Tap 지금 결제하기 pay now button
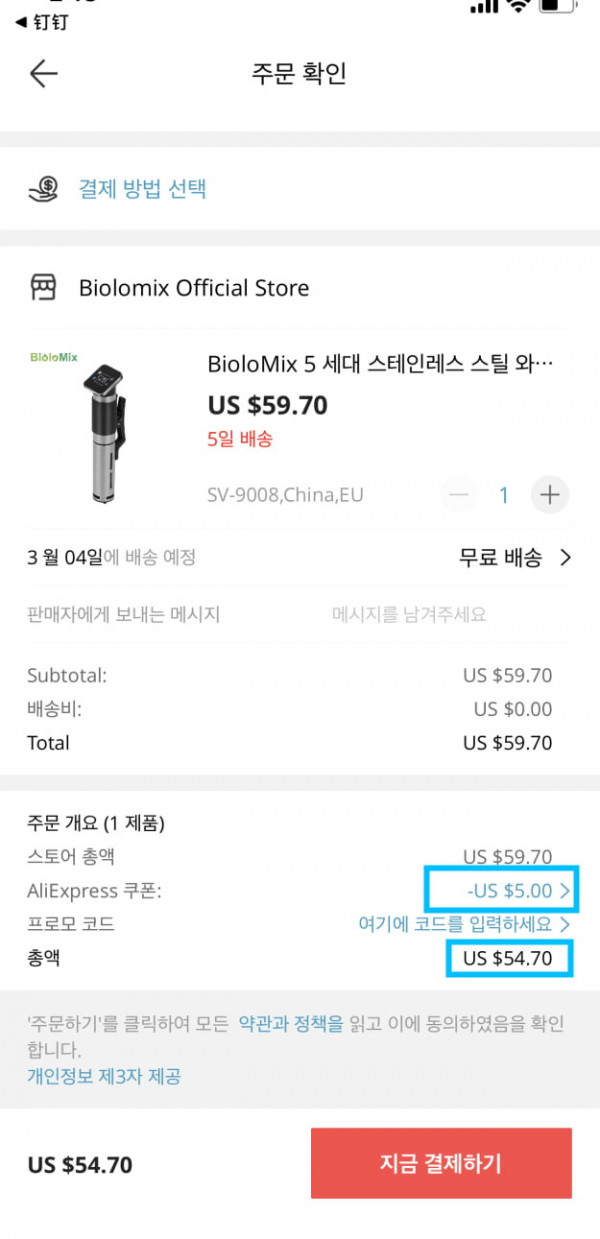The height and width of the screenshot is (1239, 600). 441,1163
